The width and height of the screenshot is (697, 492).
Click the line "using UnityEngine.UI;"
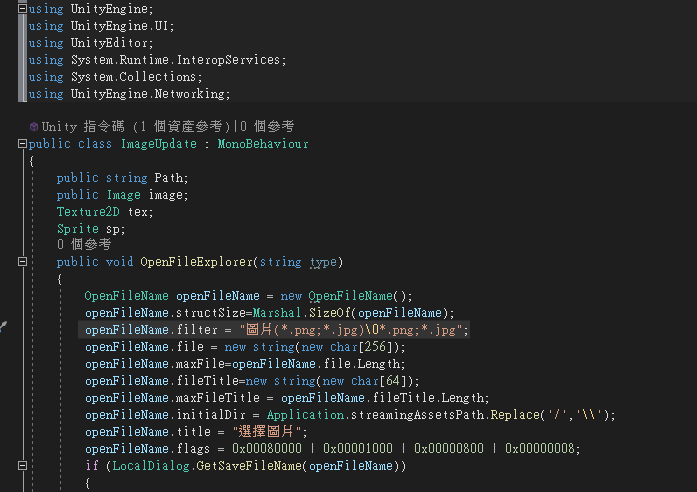click(101, 26)
